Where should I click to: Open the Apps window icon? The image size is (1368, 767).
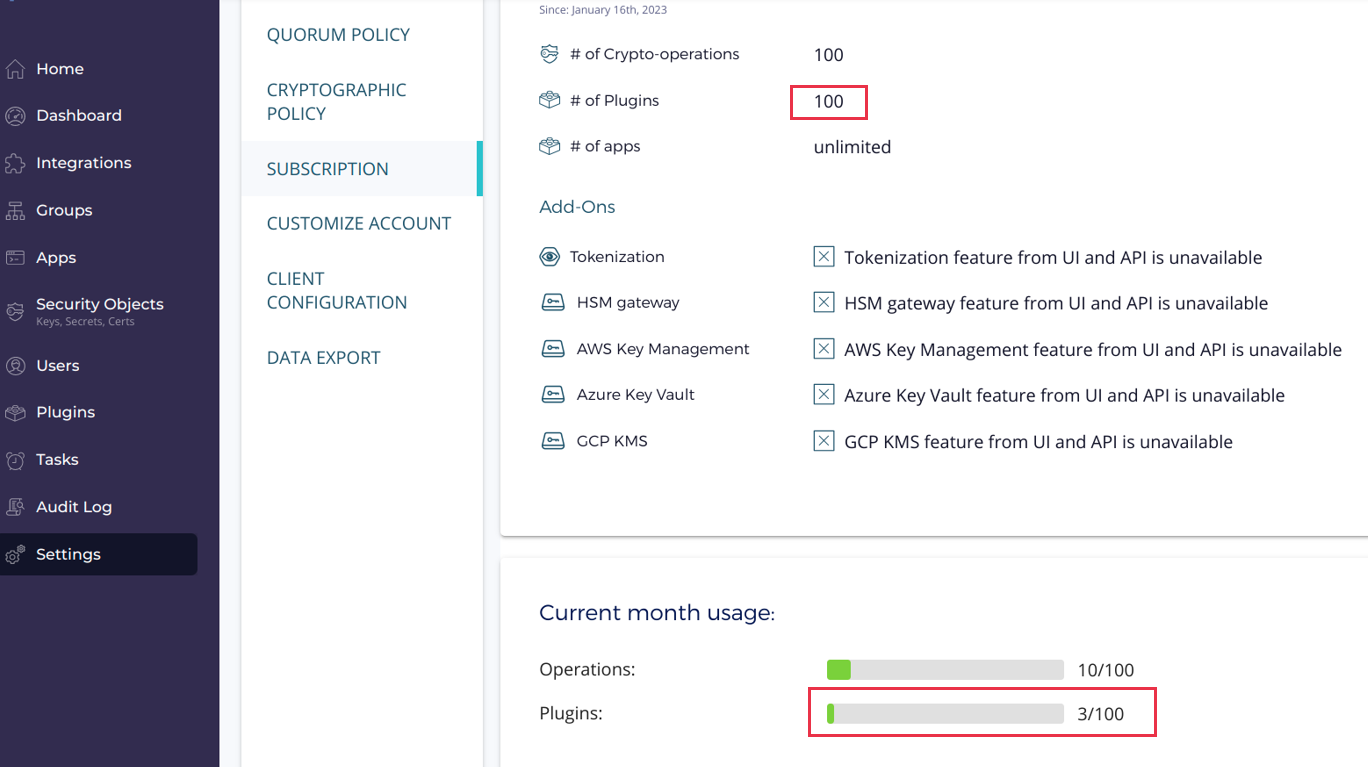click(15, 258)
